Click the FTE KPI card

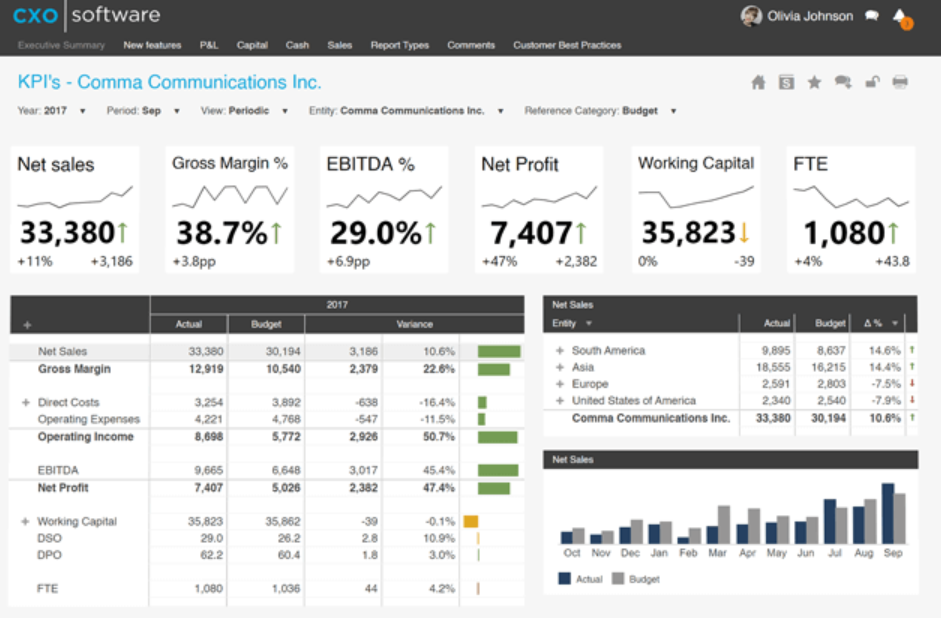(x=851, y=210)
